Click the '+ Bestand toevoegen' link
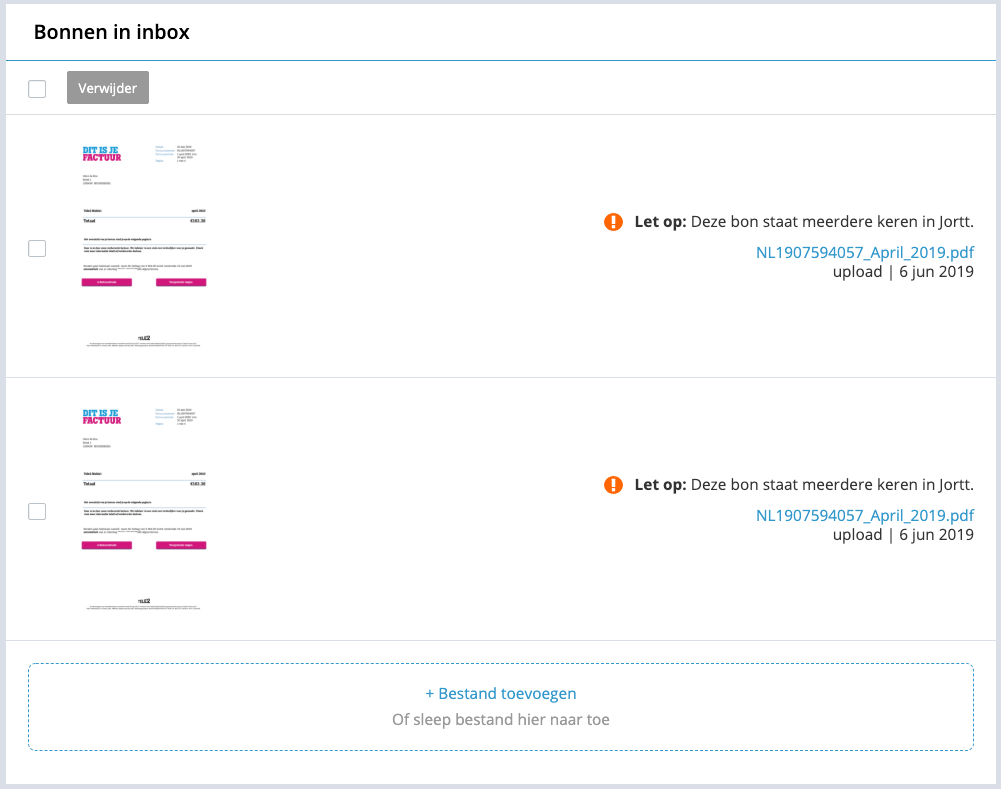Viewport: 1001px width, 789px height. (x=500, y=693)
